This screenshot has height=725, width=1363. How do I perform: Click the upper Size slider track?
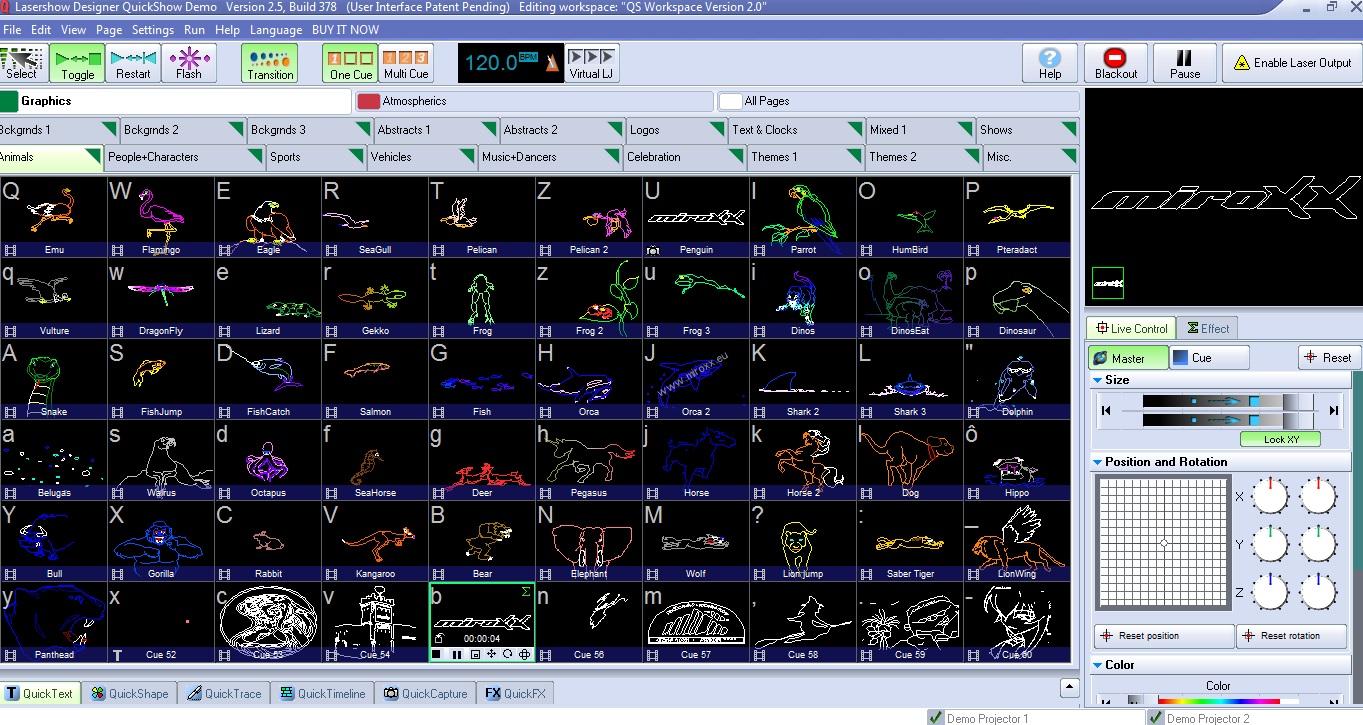click(1228, 401)
